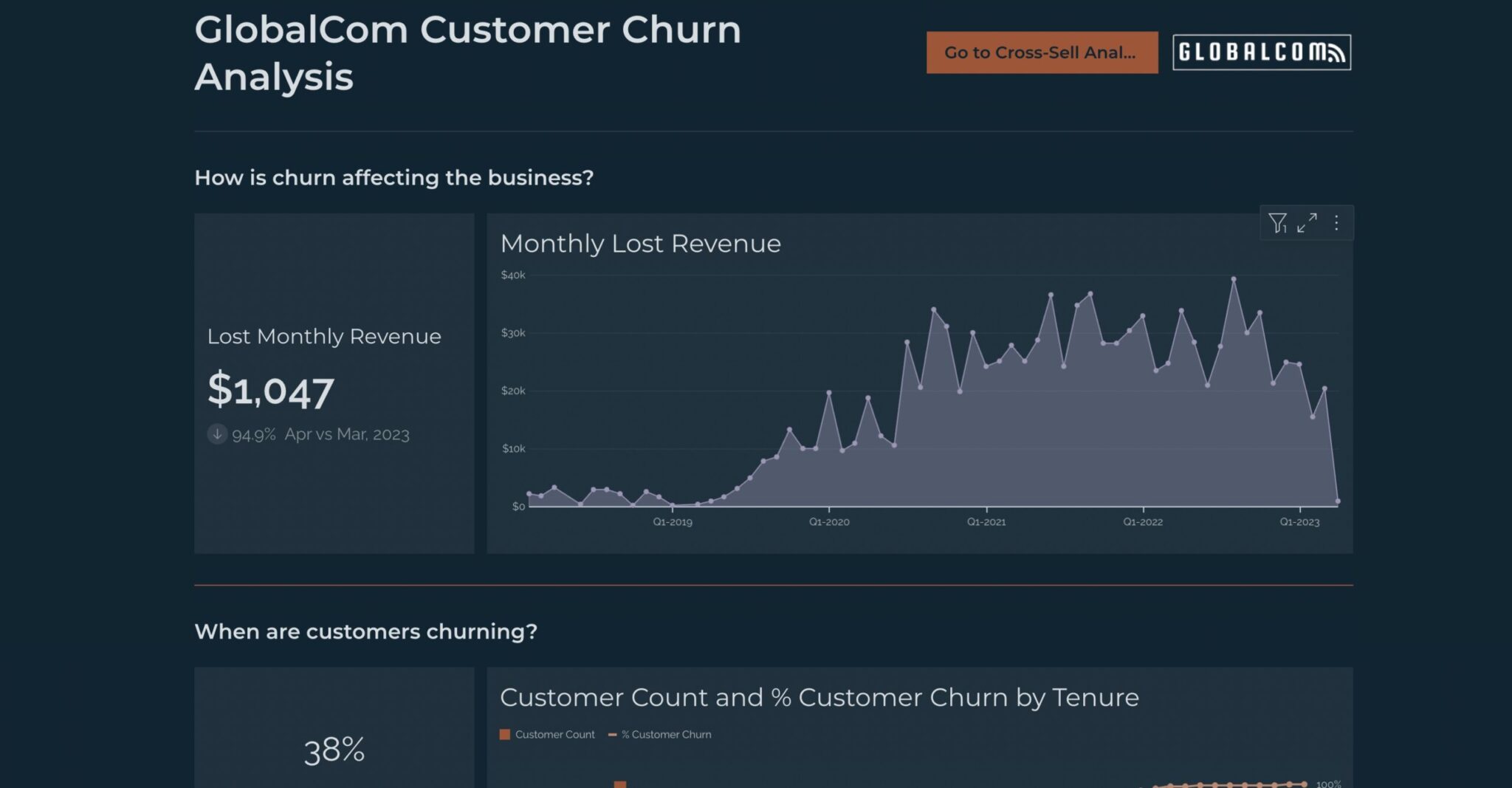Click the last data point near zero

1338,501
